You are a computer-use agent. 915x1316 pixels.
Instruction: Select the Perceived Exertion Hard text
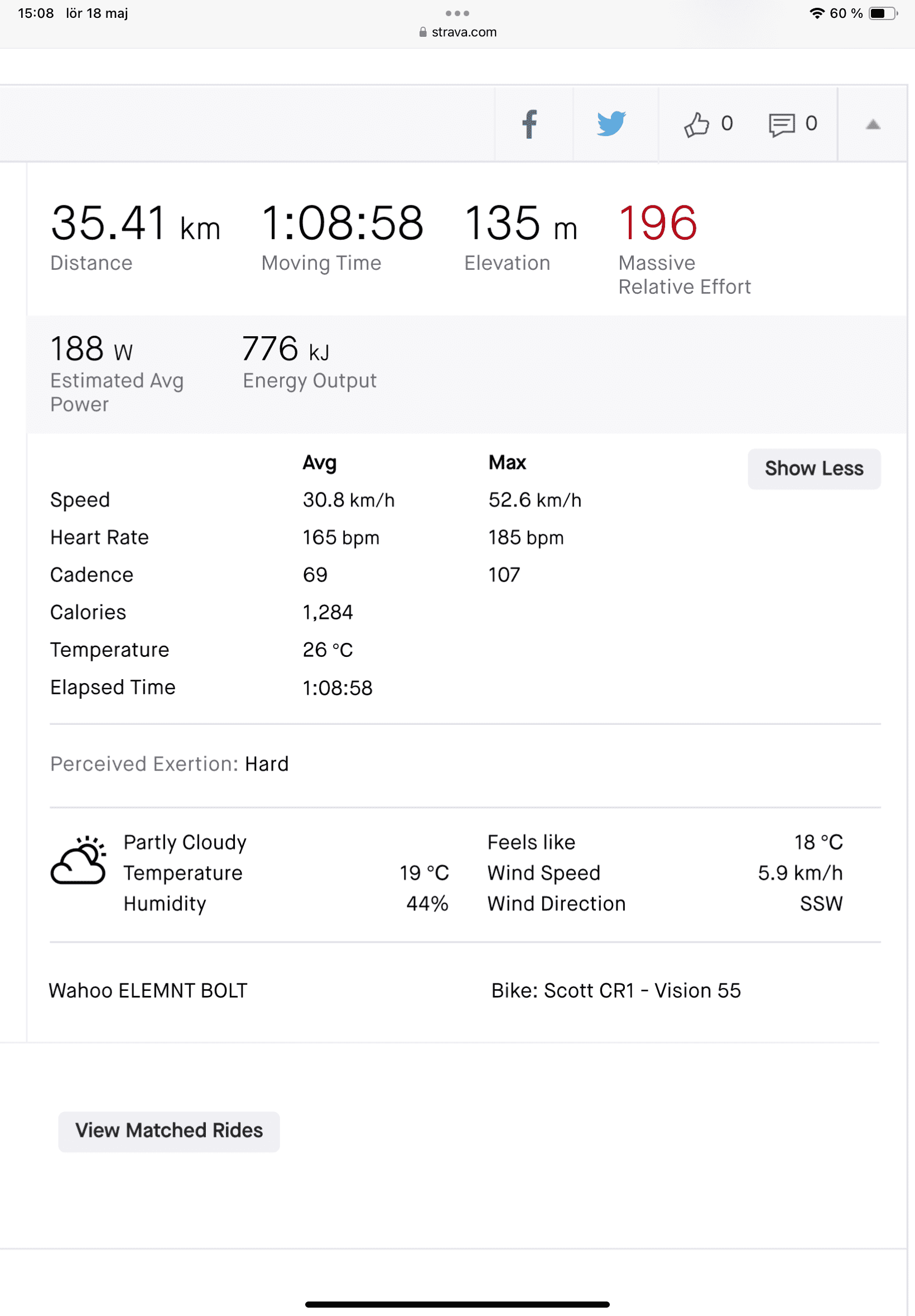tap(170, 765)
